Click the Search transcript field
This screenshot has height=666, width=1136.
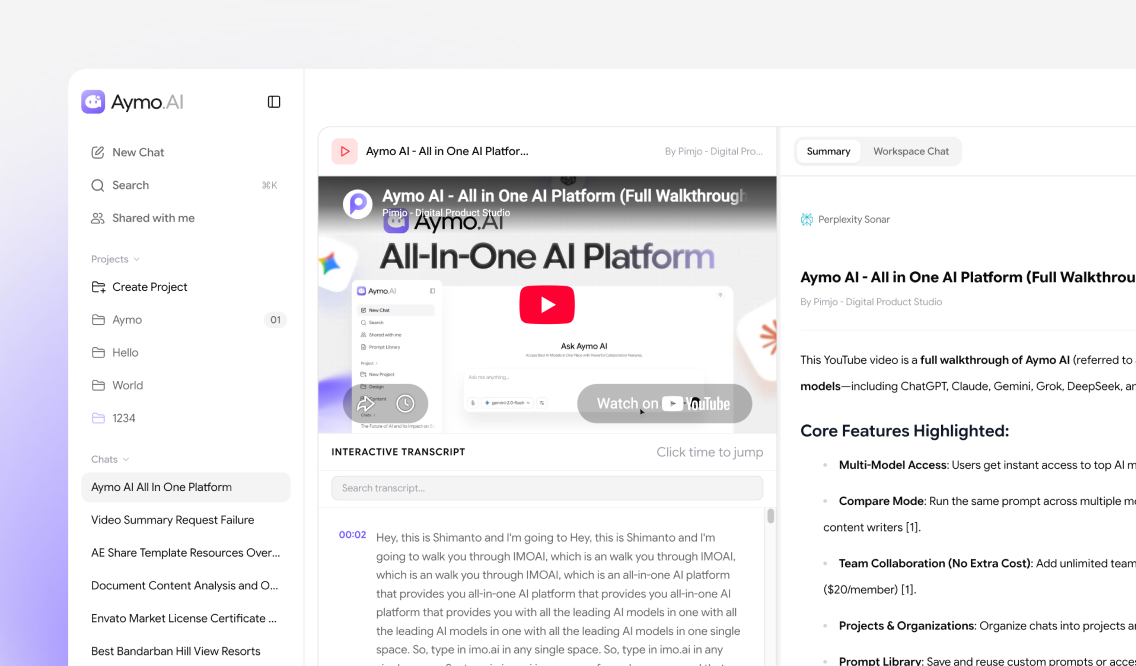click(x=547, y=488)
